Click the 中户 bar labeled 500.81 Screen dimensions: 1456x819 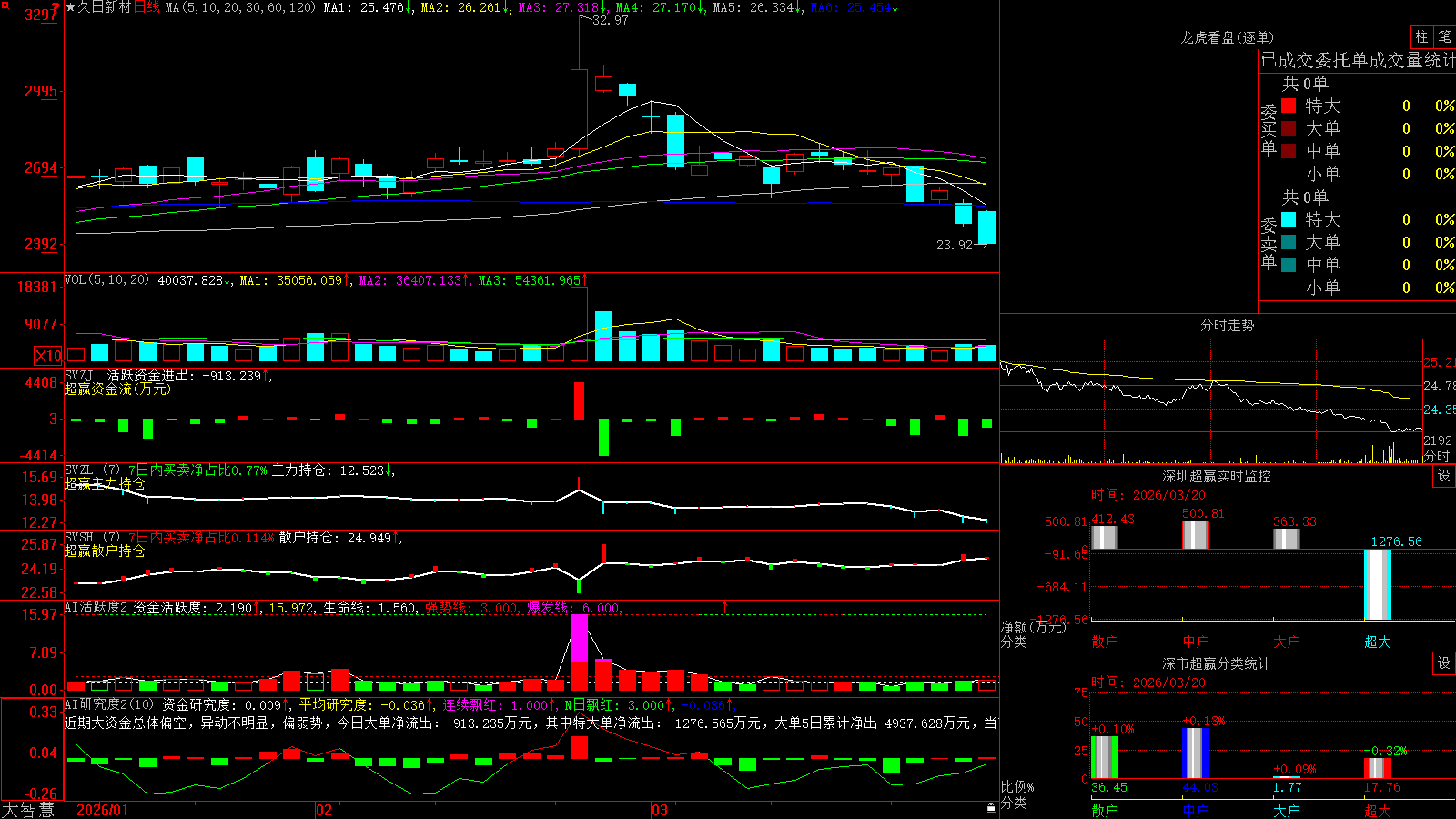[x=1196, y=535]
